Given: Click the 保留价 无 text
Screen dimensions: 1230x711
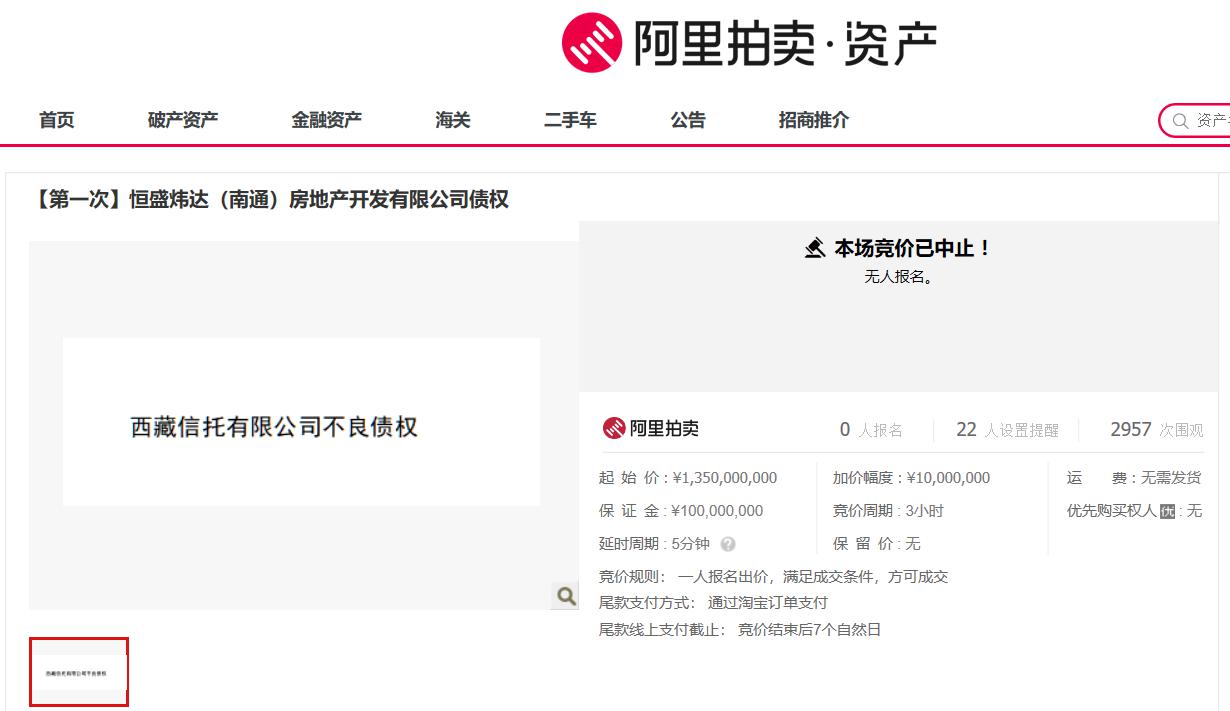Looking at the screenshot, I should click(876, 544).
